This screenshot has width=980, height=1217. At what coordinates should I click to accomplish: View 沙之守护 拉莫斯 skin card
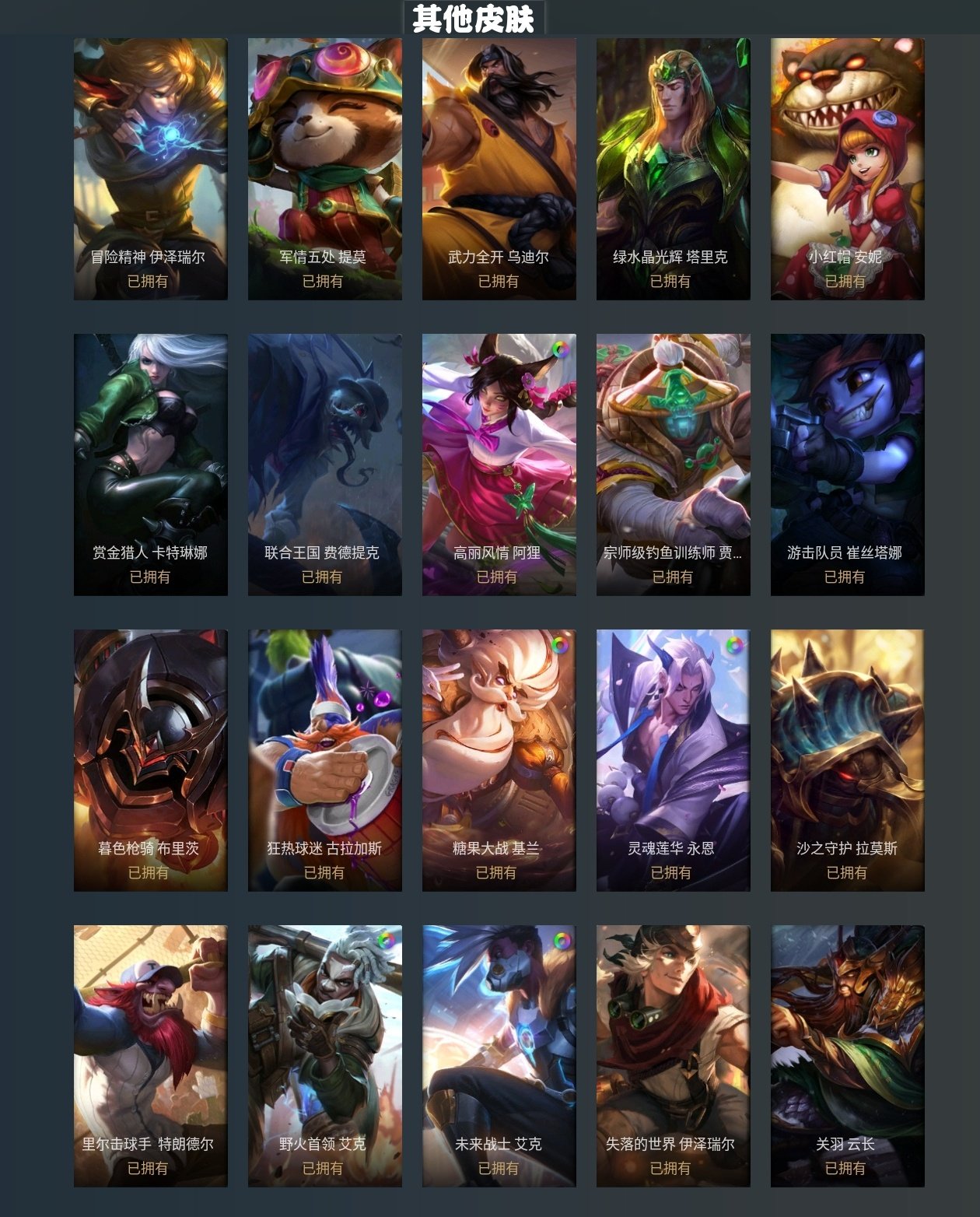tap(848, 760)
